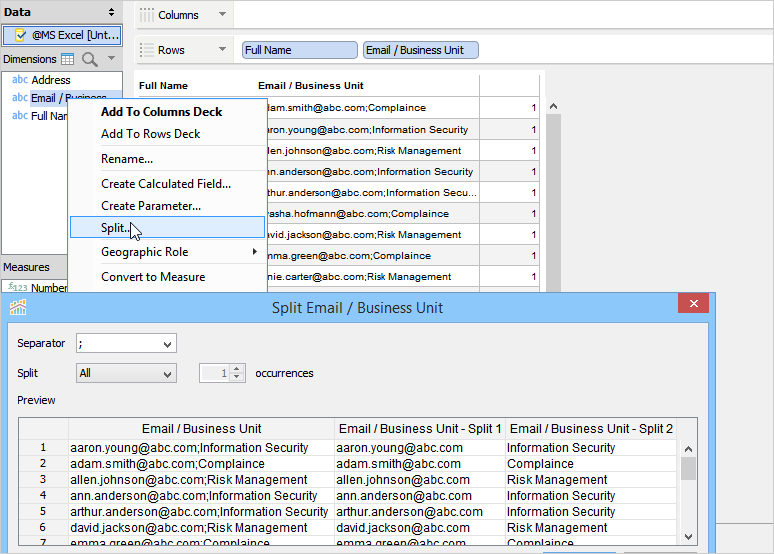Click the Columns deck grip icon

click(x=147, y=15)
